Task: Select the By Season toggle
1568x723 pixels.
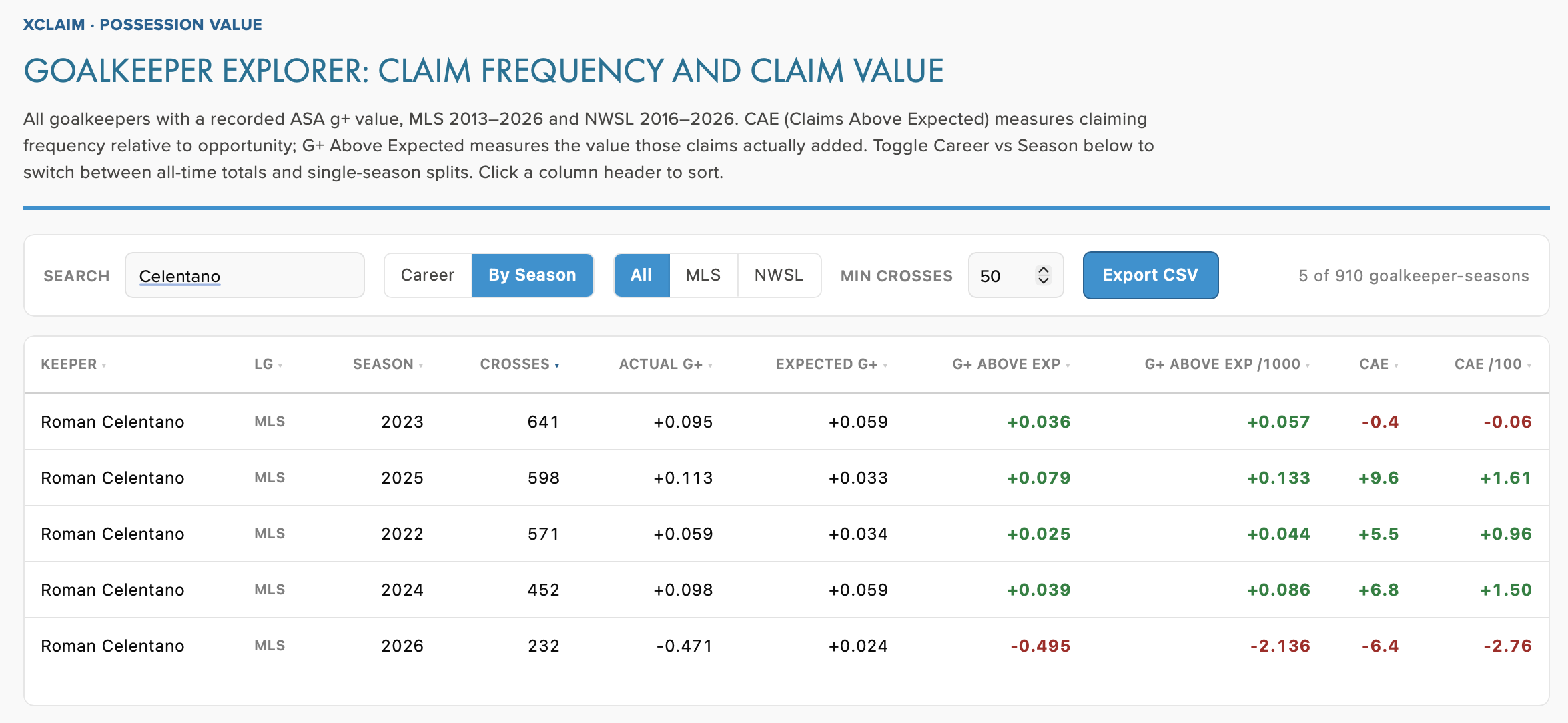Action: pos(532,275)
